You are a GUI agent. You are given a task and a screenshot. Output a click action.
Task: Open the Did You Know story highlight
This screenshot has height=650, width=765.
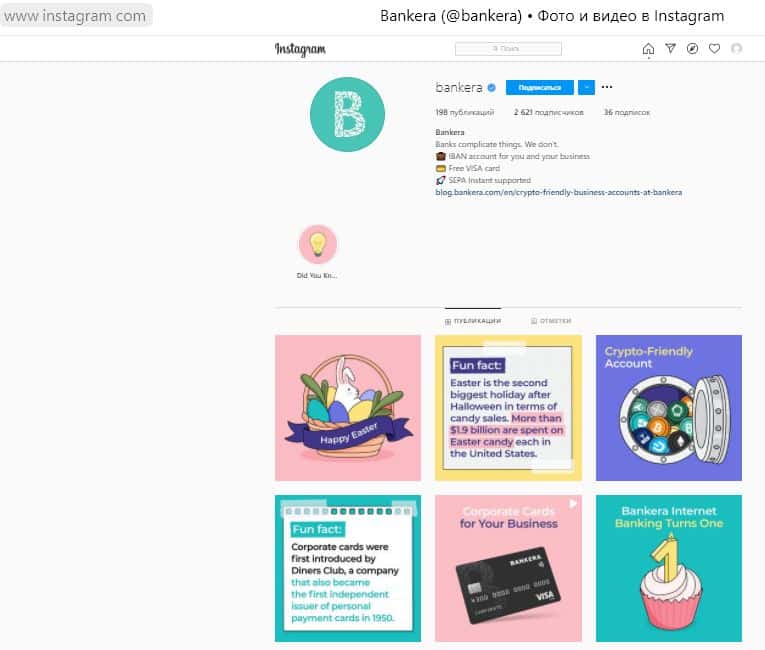pyautogui.click(x=318, y=244)
